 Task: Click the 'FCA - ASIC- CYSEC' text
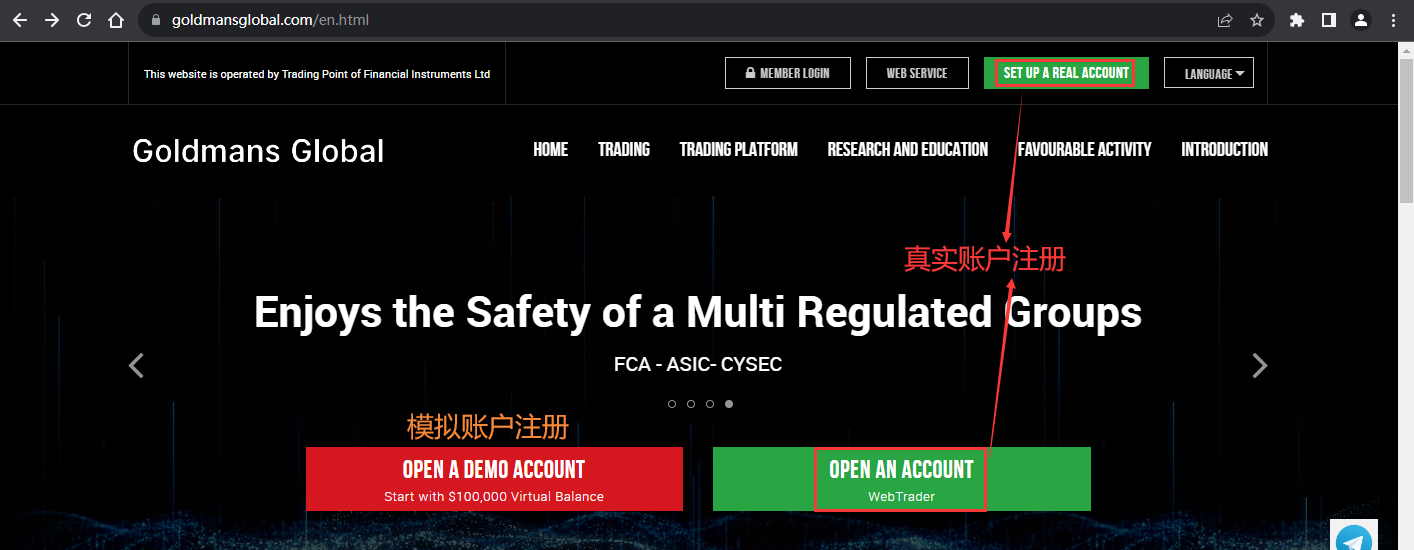click(x=698, y=364)
